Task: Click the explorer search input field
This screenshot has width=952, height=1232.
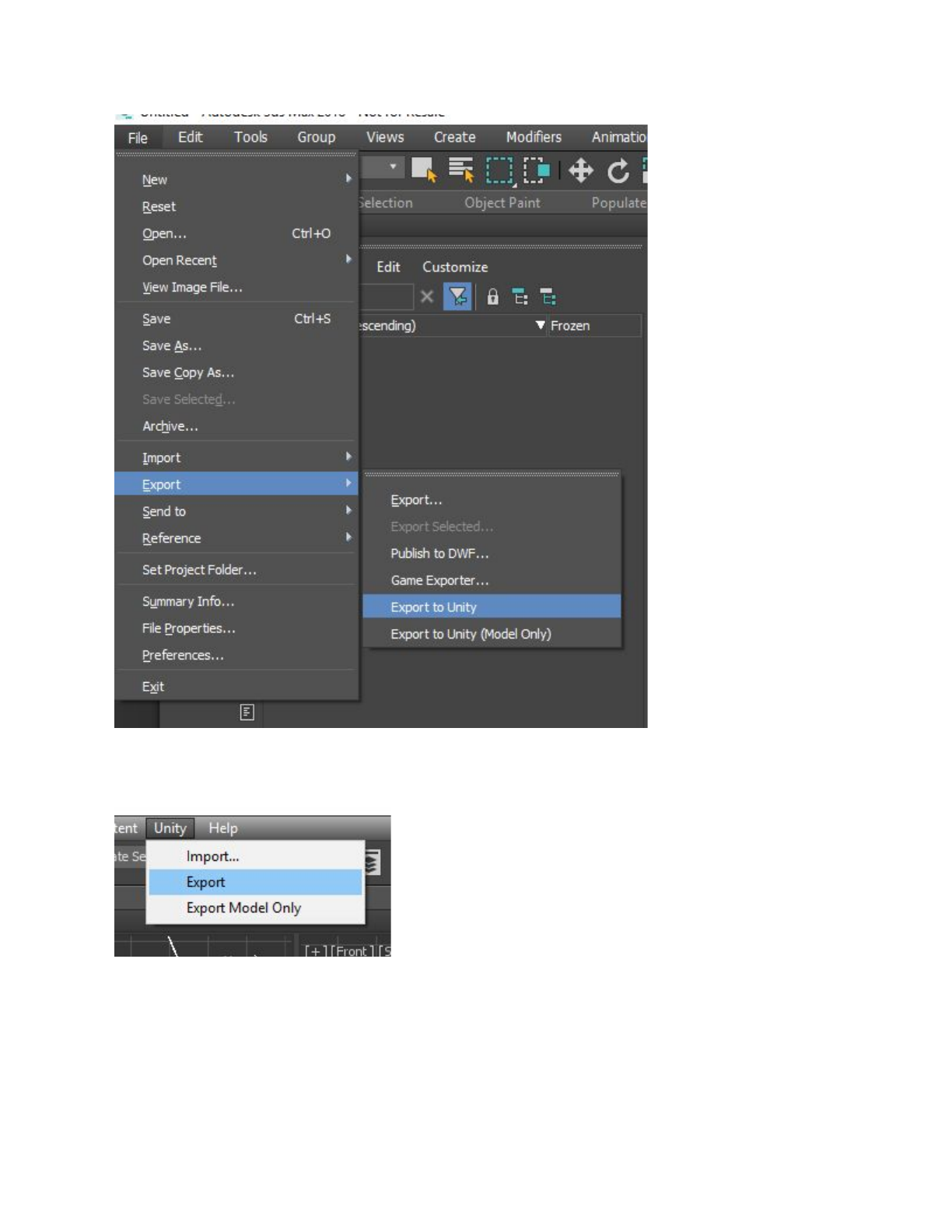Action: pyautogui.click(x=387, y=296)
